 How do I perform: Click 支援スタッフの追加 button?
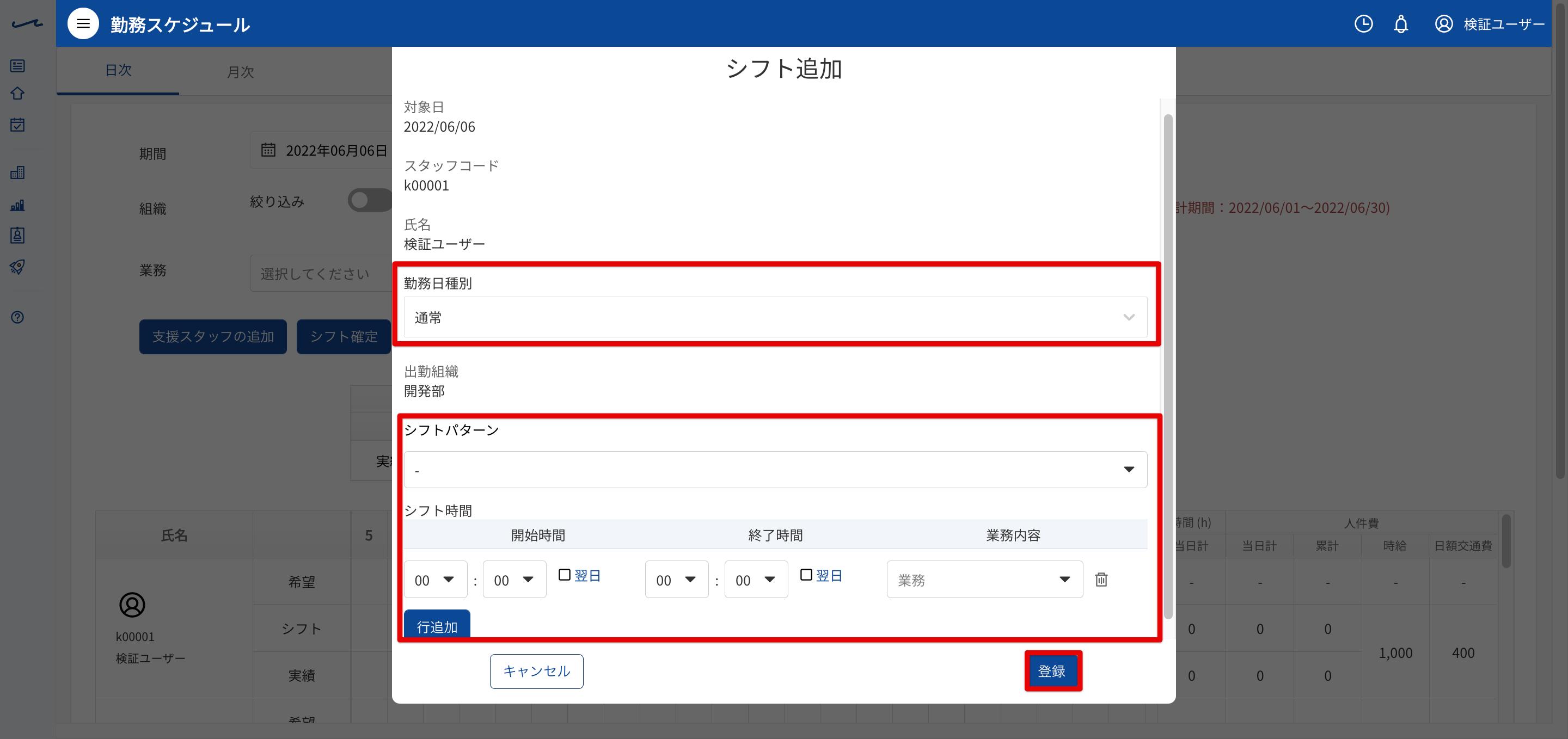click(213, 336)
